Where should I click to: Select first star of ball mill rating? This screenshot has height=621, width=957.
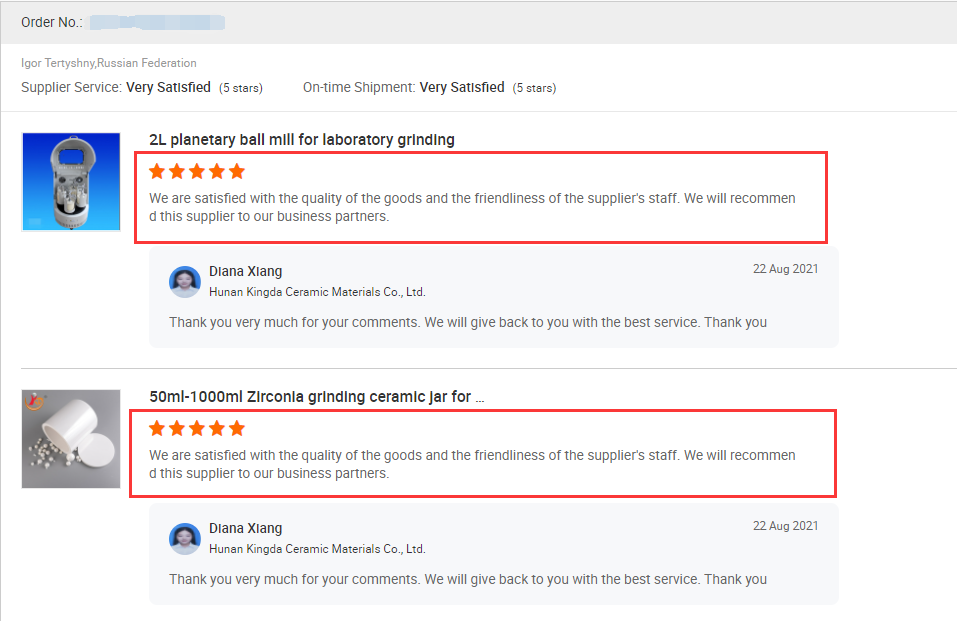point(157,172)
